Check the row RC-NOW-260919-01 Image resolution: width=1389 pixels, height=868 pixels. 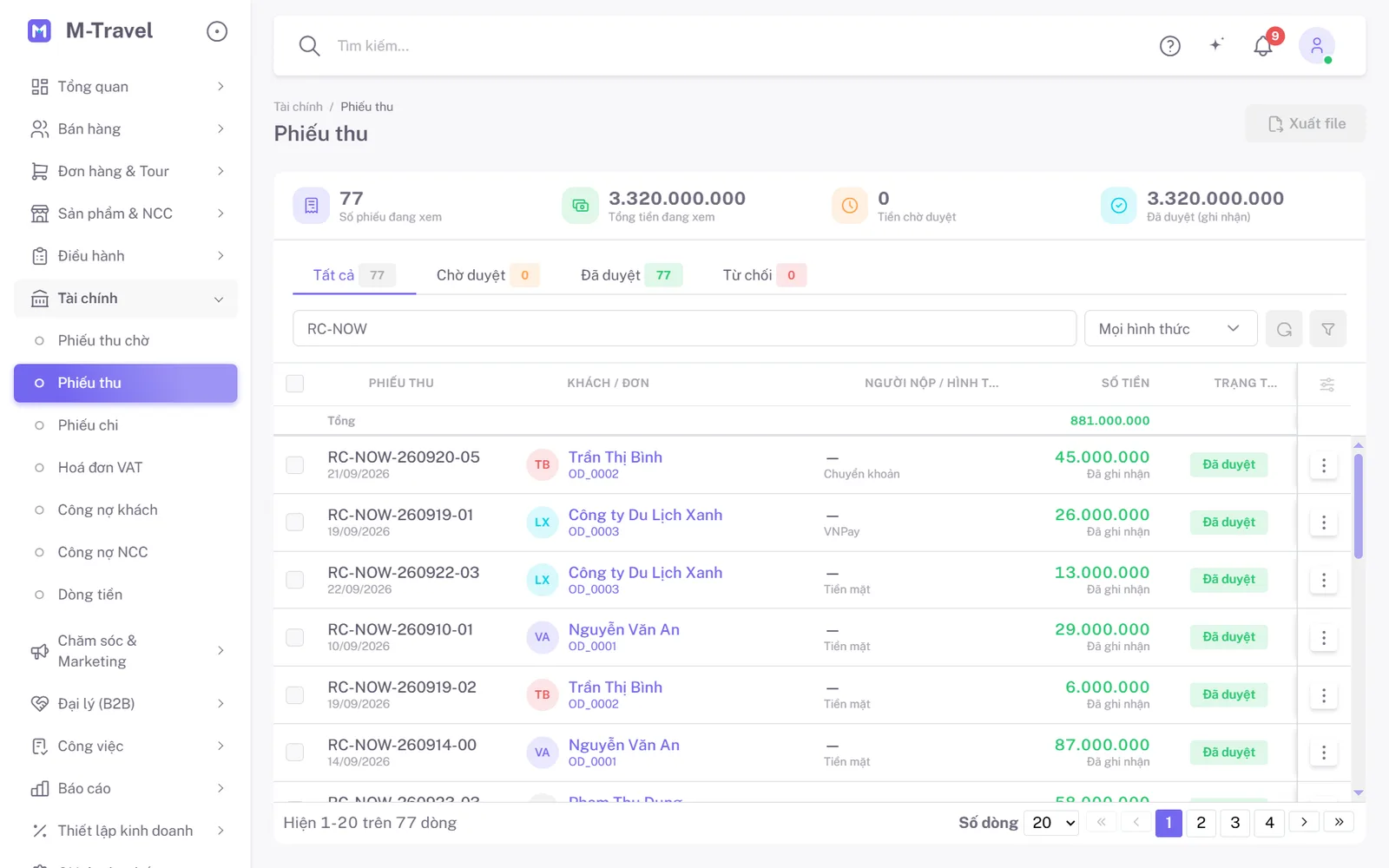tap(295, 523)
